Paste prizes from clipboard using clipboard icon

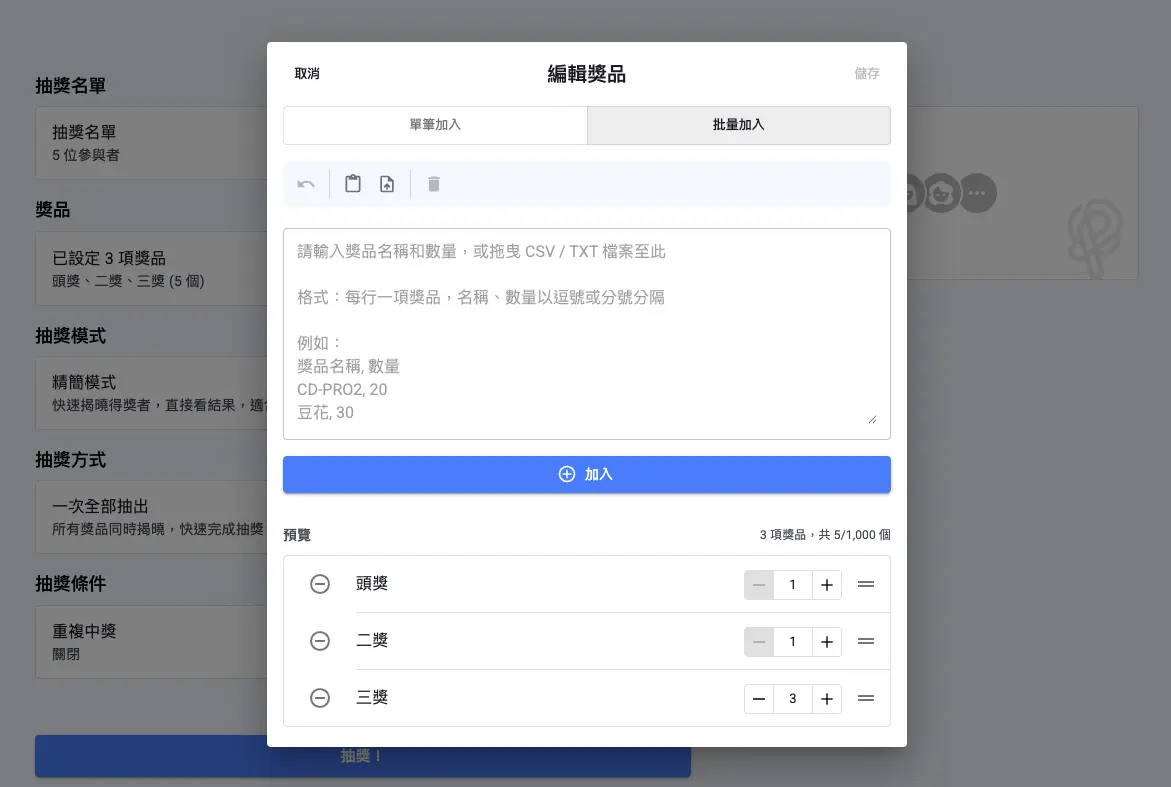click(352, 183)
